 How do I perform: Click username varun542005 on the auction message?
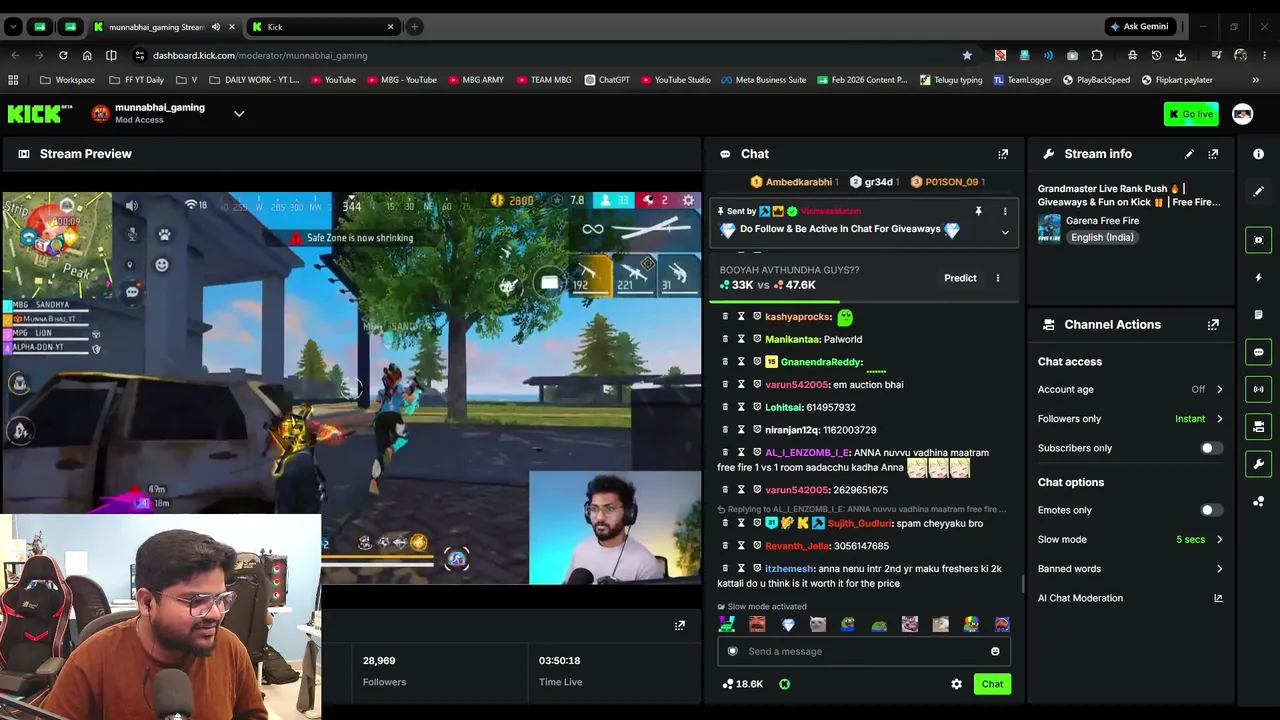click(797, 385)
